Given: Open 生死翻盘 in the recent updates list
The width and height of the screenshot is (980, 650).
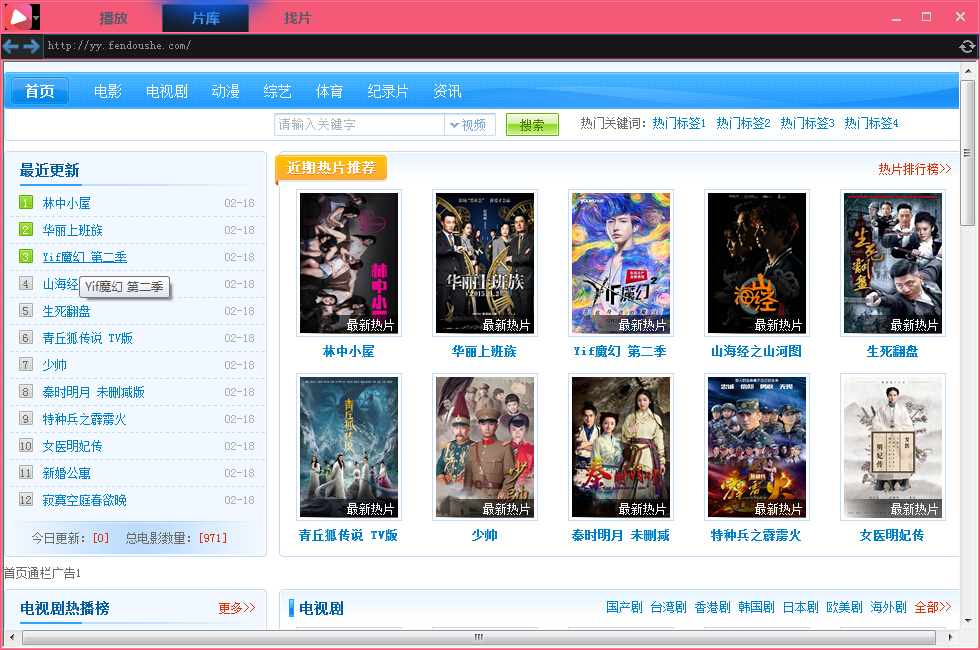Looking at the screenshot, I should click(67, 311).
